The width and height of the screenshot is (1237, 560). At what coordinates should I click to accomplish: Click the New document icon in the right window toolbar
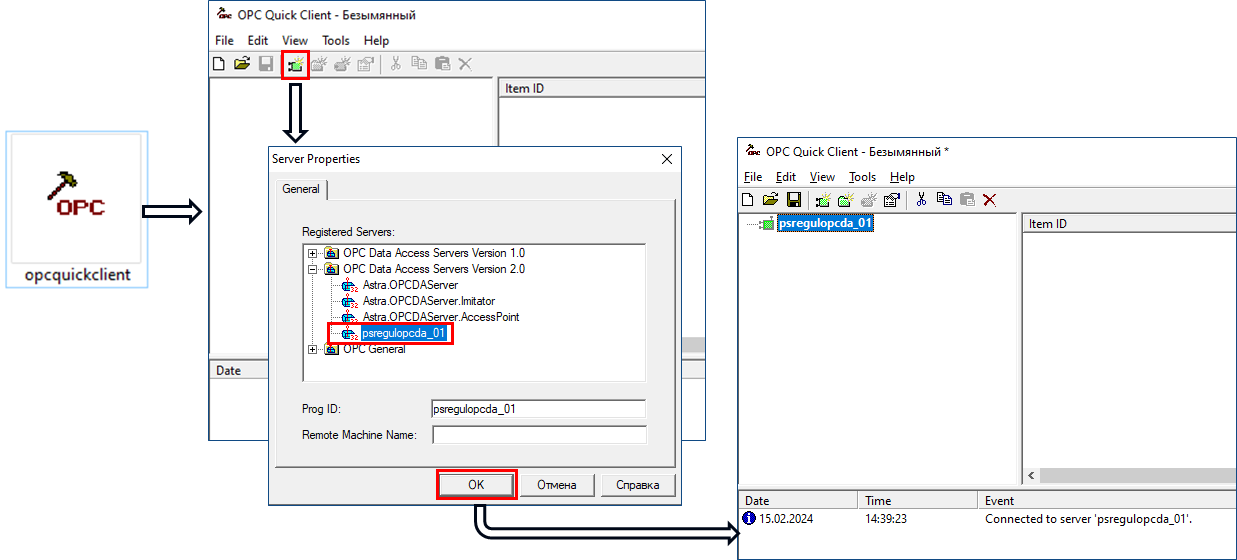pos(748,200)
